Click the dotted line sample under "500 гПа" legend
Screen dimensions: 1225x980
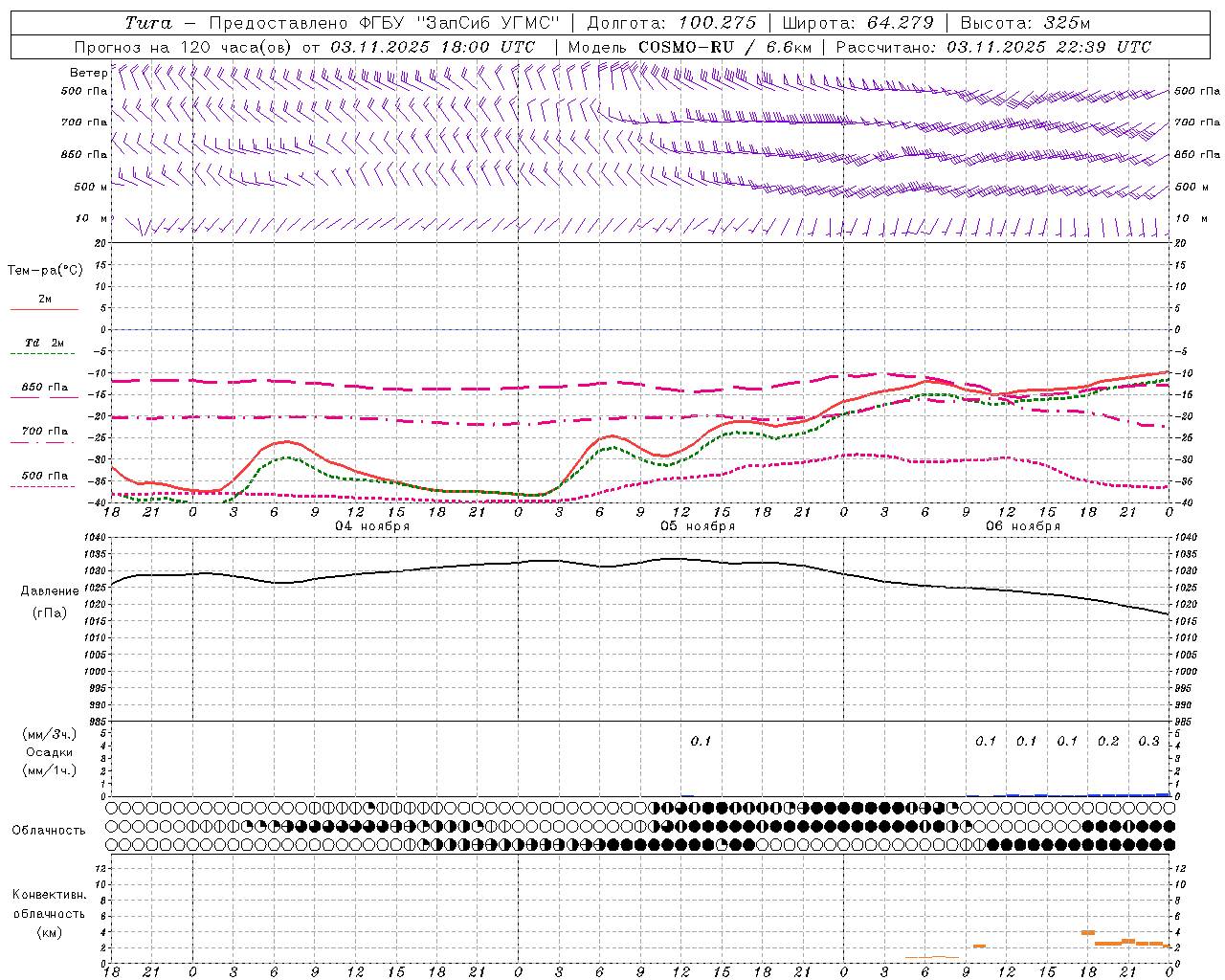pyautogui.click(x=44, y=486)
